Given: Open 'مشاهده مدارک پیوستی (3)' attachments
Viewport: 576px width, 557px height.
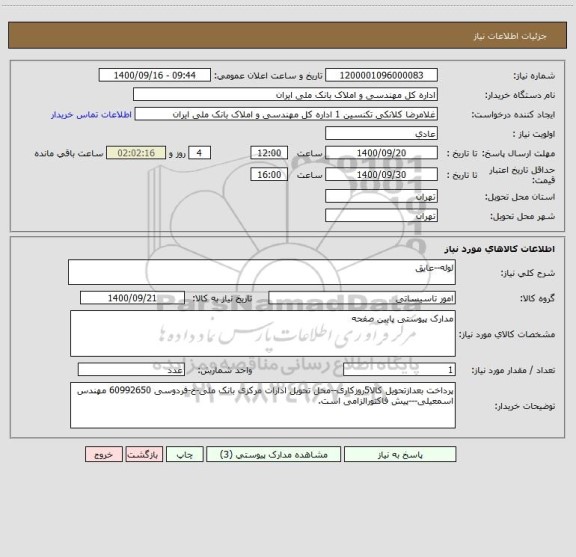Looking at the screenshot, I should [273, 454].
